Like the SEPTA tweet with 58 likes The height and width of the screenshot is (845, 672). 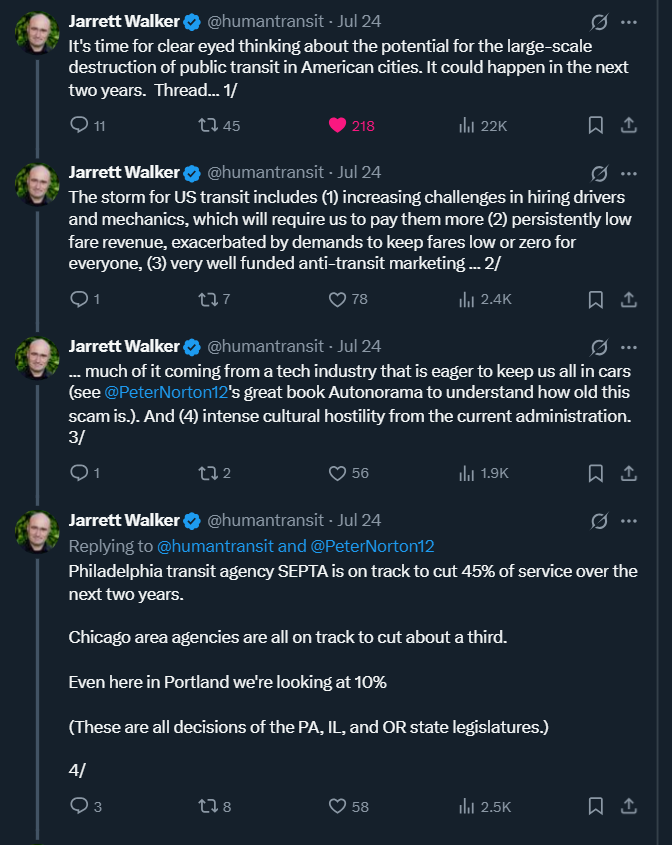[337, 805]
